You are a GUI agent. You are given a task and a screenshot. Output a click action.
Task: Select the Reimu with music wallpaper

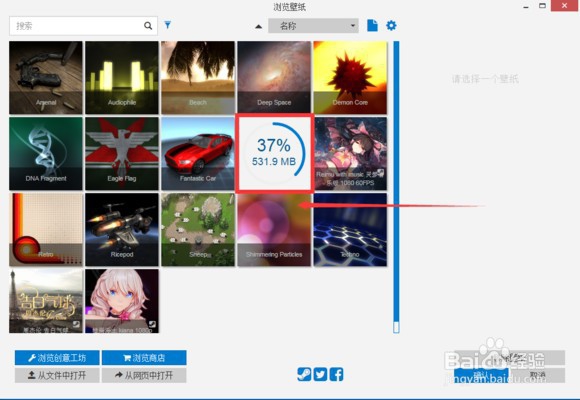(x=350, y=154)
